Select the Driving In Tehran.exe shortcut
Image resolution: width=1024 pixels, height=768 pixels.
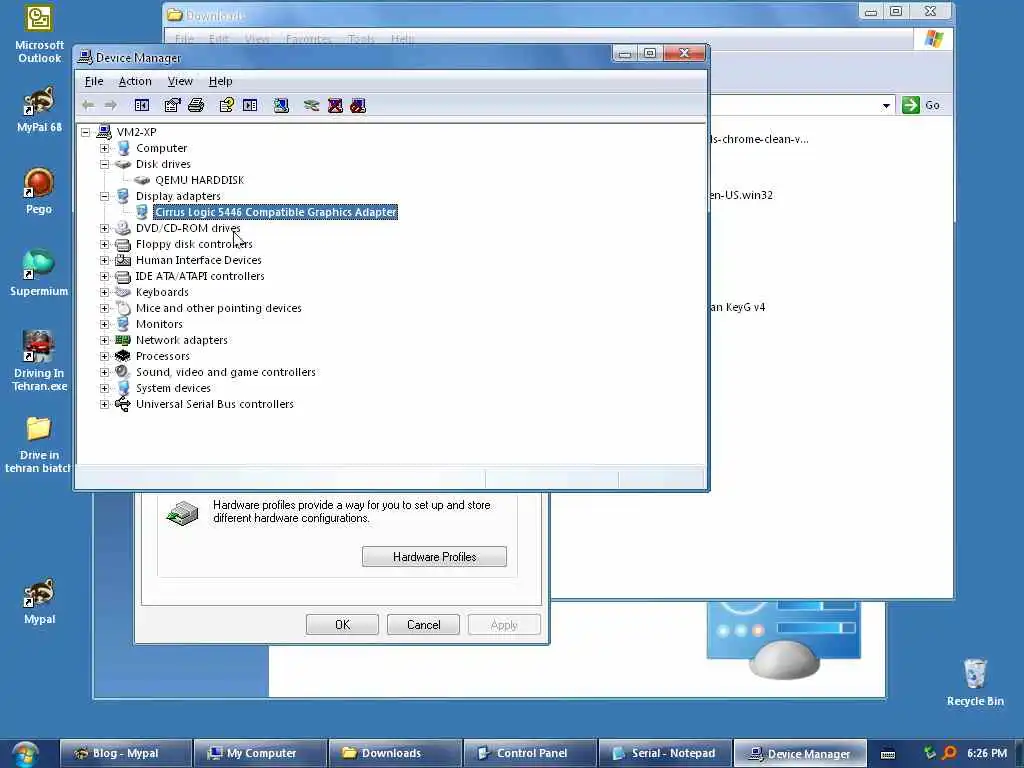point(39,361)
